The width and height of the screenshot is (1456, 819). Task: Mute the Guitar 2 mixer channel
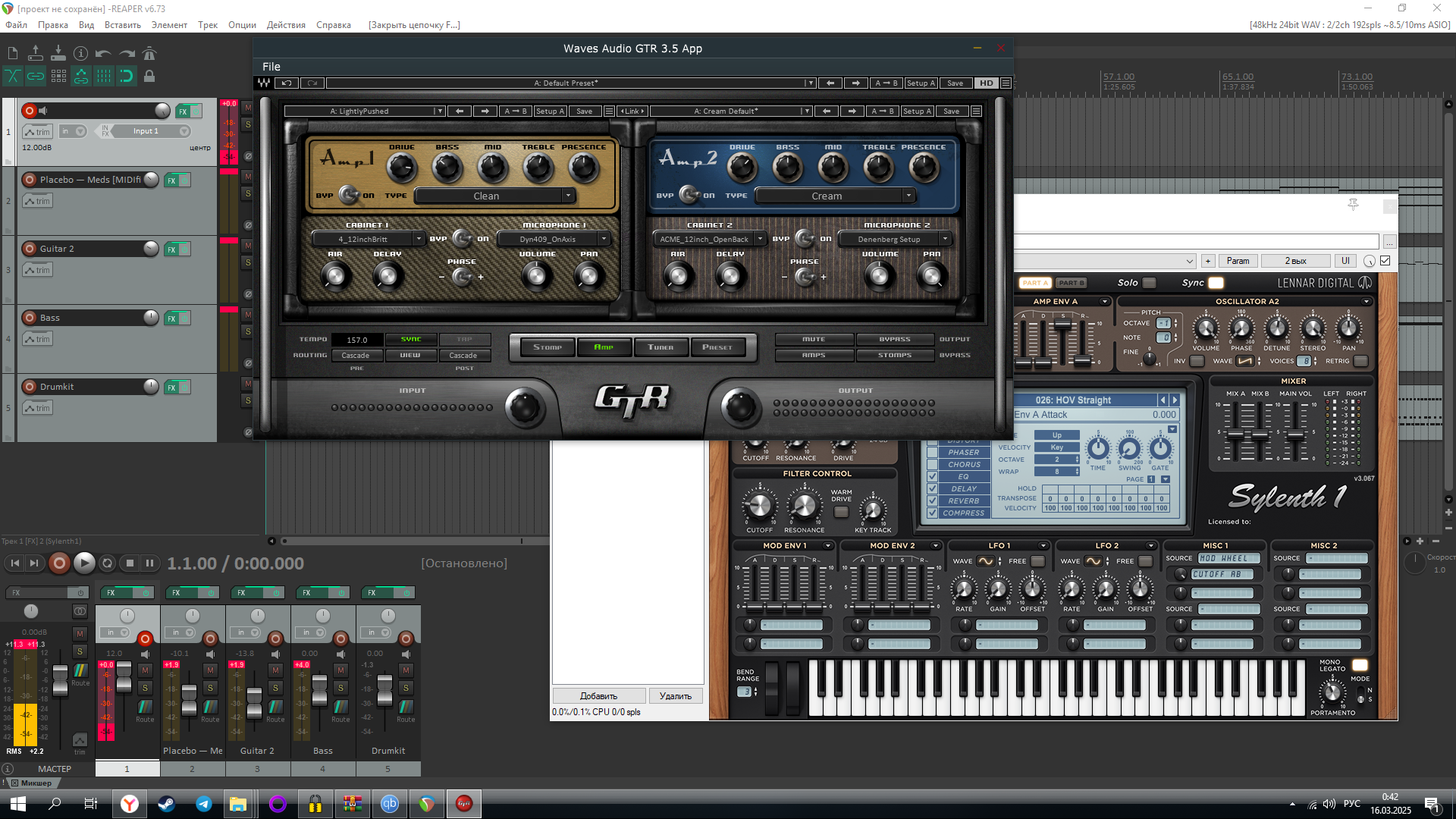click(275, 670)
